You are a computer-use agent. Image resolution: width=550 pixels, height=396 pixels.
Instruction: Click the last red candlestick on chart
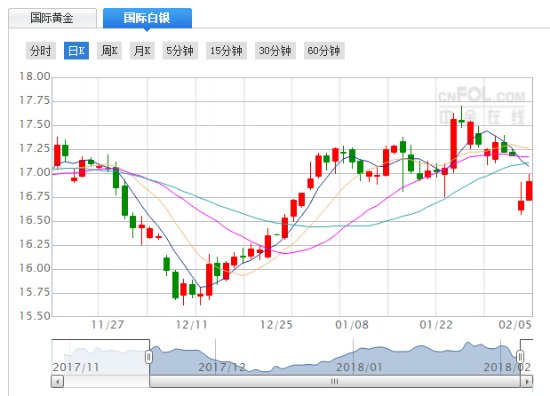tap(529, 191)
